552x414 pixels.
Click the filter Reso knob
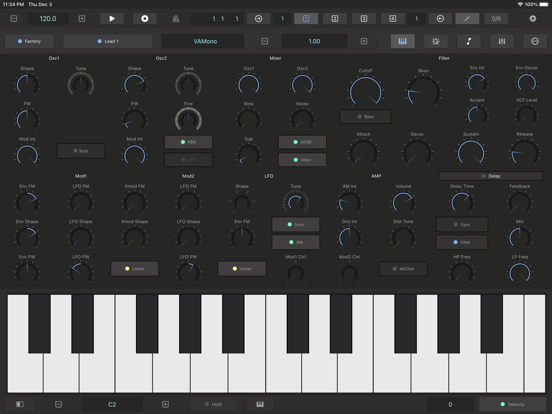(423, 92)
